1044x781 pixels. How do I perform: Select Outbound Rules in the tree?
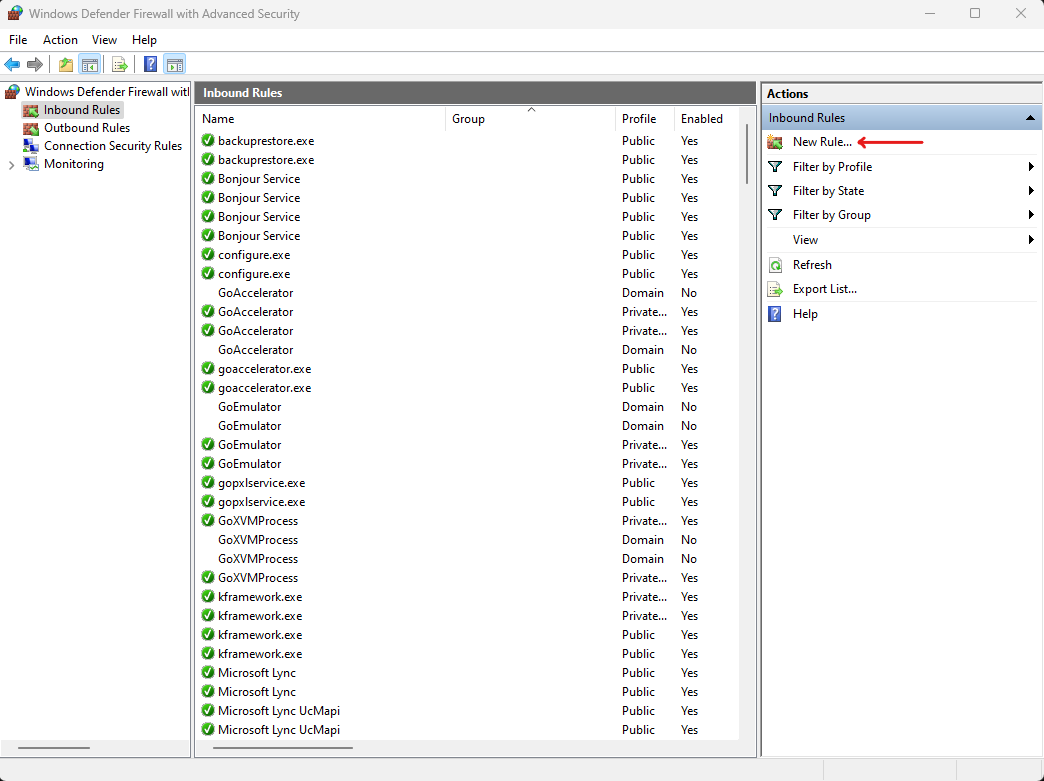(87, 128)
